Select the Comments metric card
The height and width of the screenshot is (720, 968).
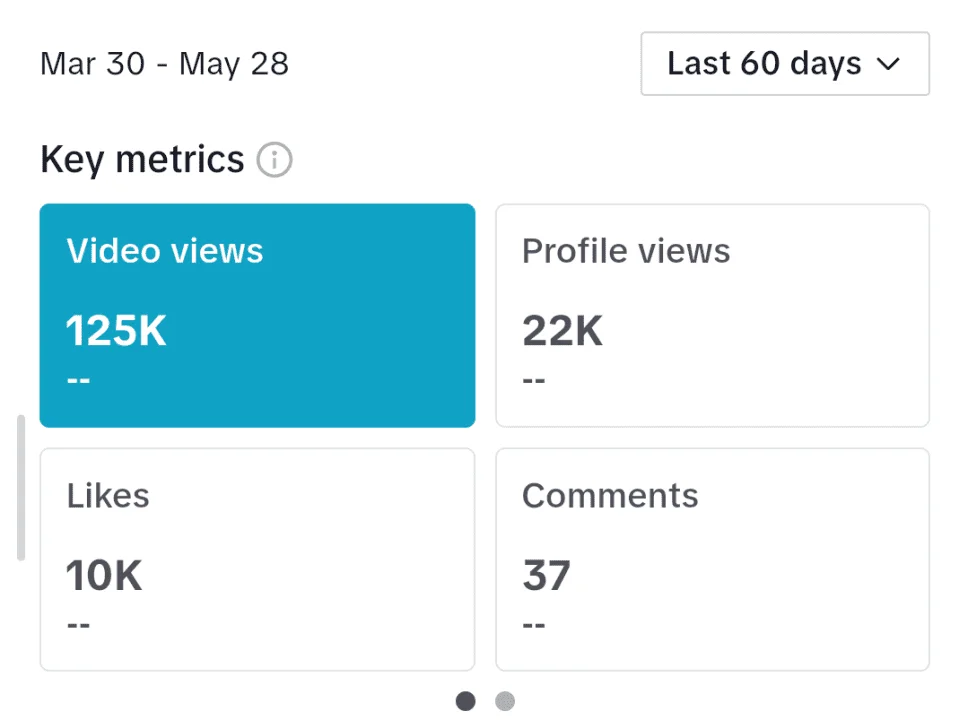tap(712, 559)
